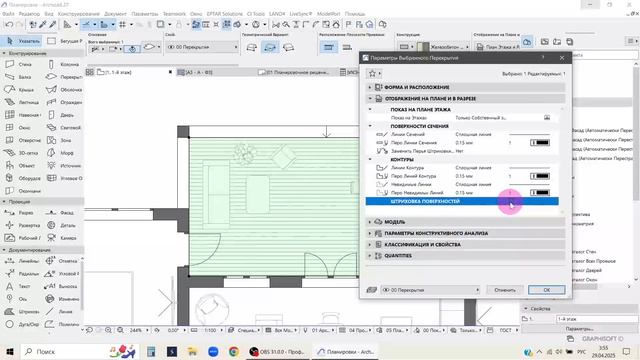Click the help question mark in dialog
640x360 pixels.
543,58
